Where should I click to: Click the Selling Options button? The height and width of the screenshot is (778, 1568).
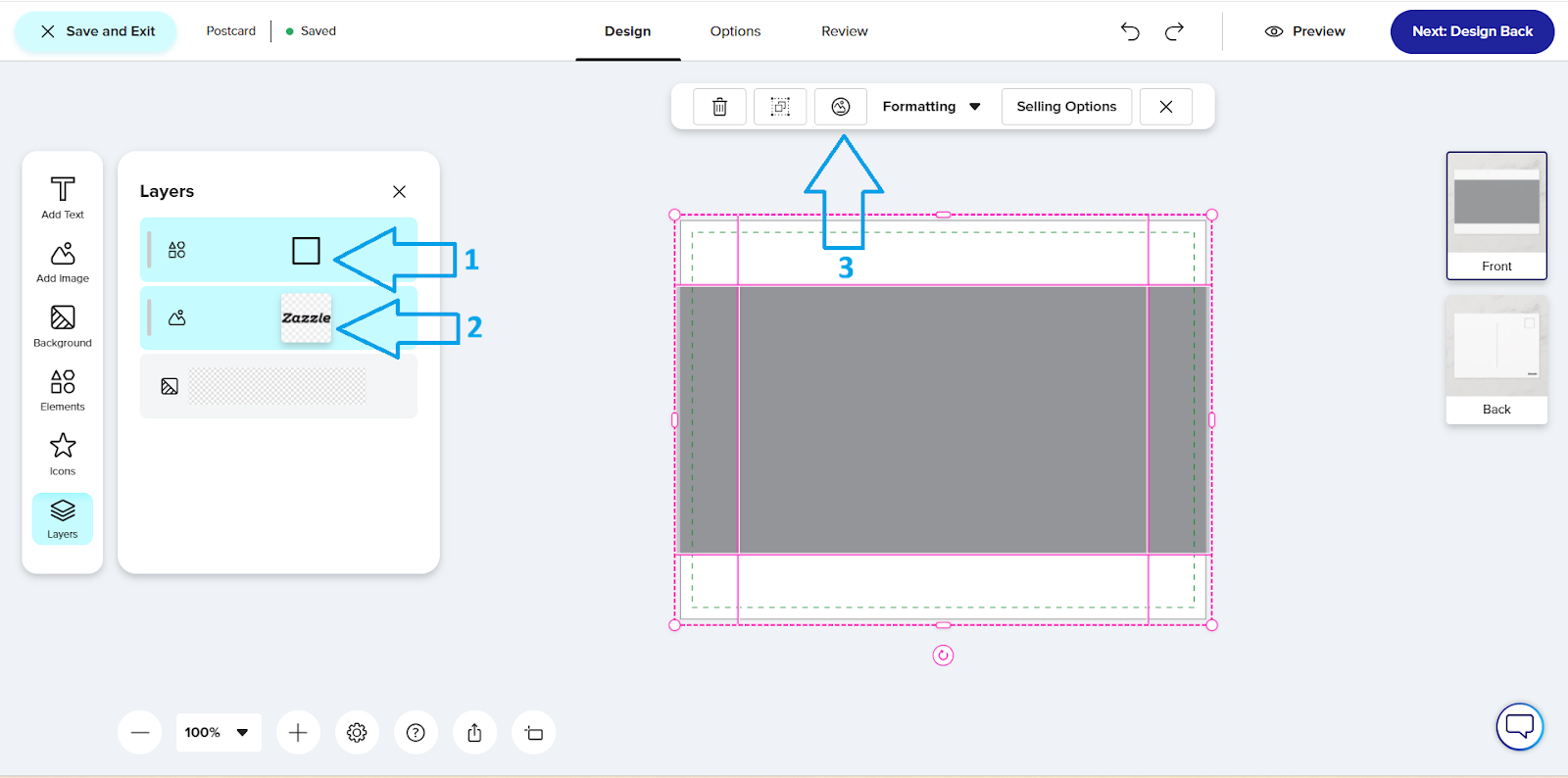[1066, 107]
